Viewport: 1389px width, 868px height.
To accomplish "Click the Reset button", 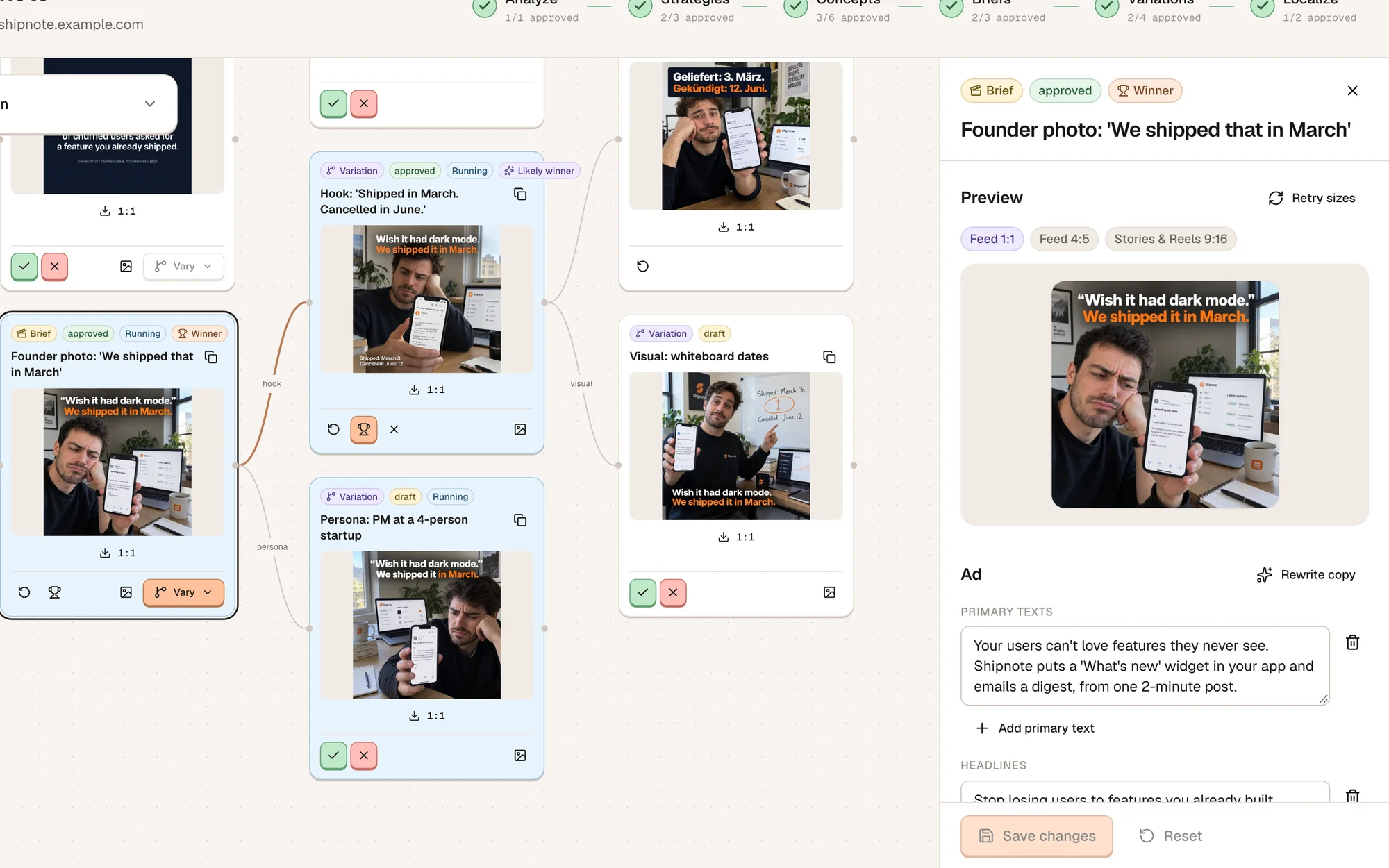I will 1171,836.
